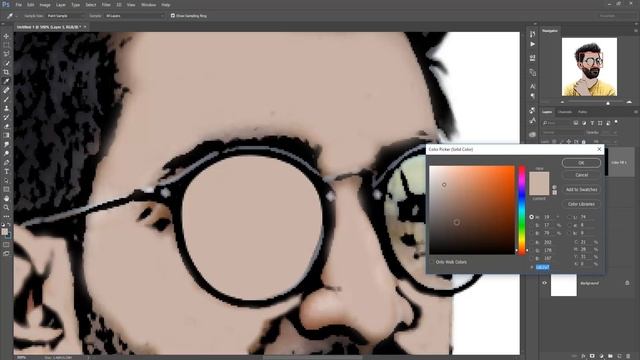Toggle Show Sampling Ring checkbox
The height and width of the screenshot is (360, 640).
pos(173,16)
